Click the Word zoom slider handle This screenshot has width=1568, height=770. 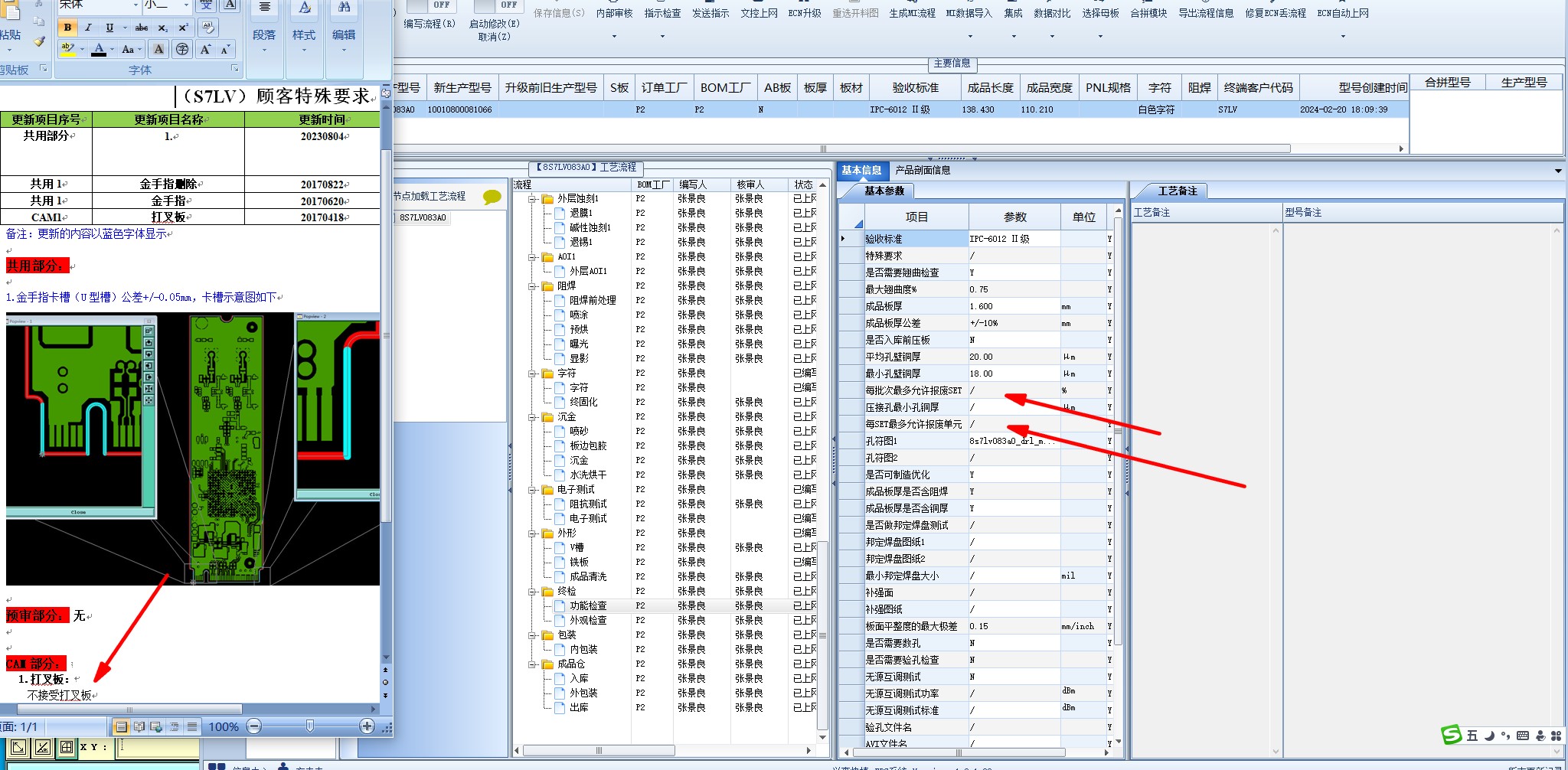point(309,726)
